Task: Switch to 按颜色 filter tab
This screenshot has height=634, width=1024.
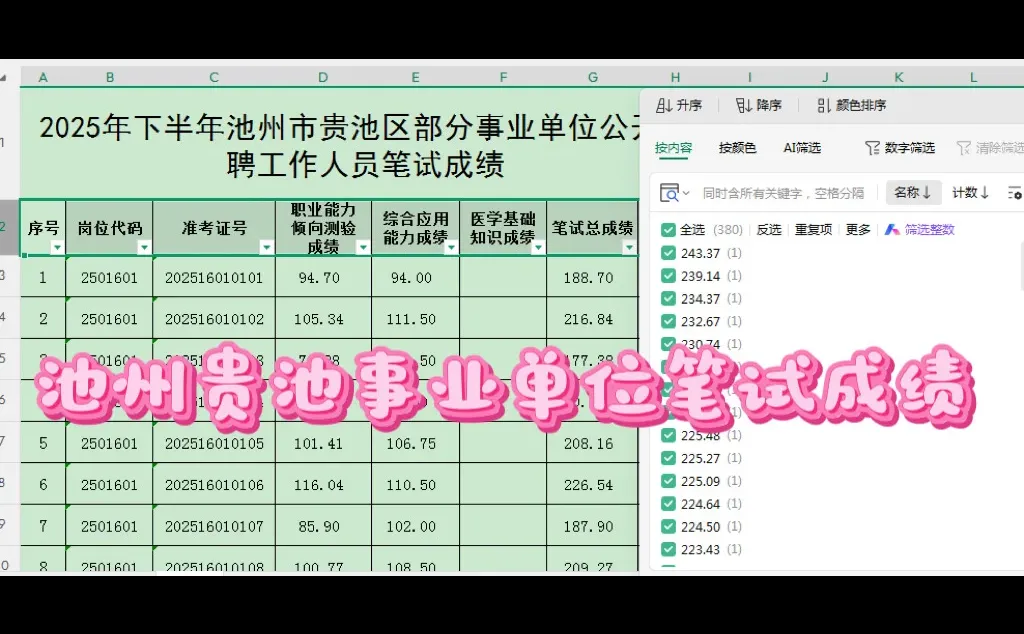Action: point(737,148)
